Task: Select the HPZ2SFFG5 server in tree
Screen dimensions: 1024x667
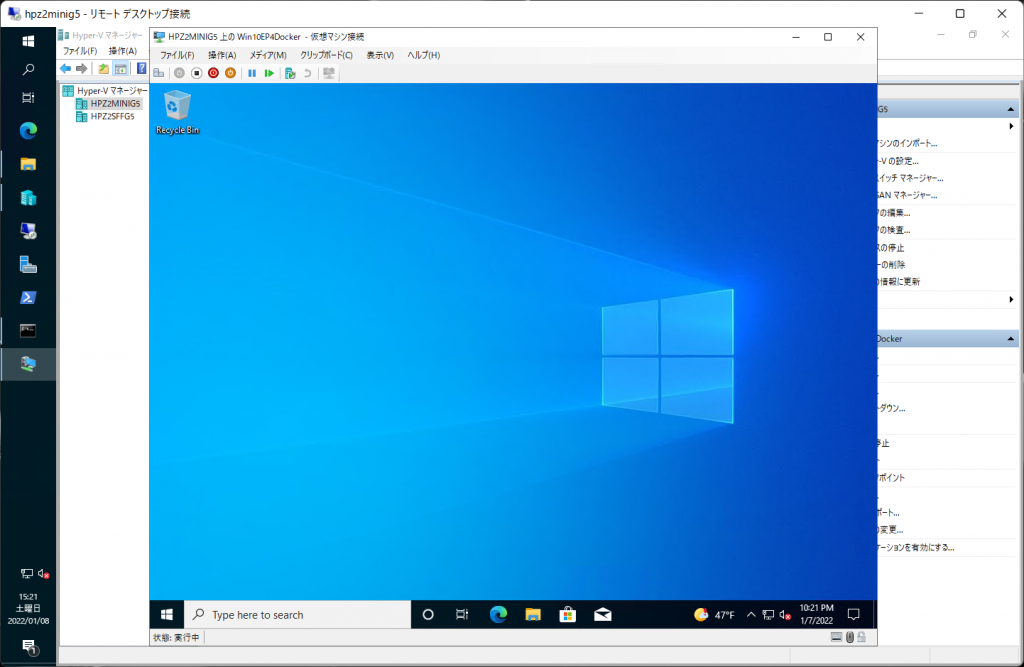Action: [x=106, y=116]
